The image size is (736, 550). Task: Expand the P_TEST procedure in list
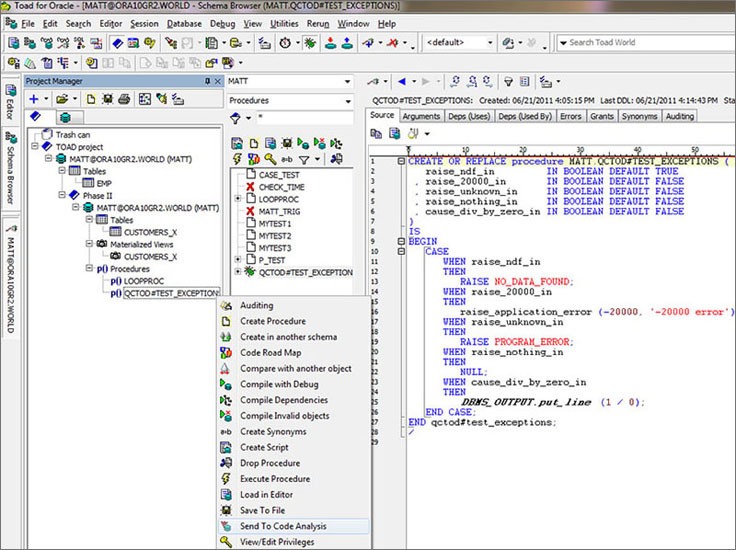click(238, 260)
